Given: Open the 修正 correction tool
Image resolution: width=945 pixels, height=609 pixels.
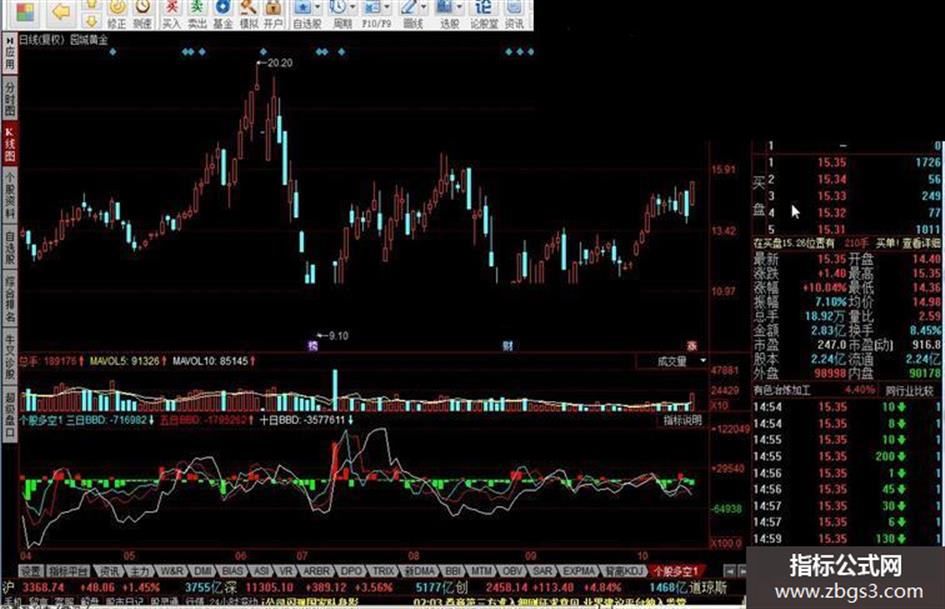Looking at the screenshot, I should [x=117, y=14].
